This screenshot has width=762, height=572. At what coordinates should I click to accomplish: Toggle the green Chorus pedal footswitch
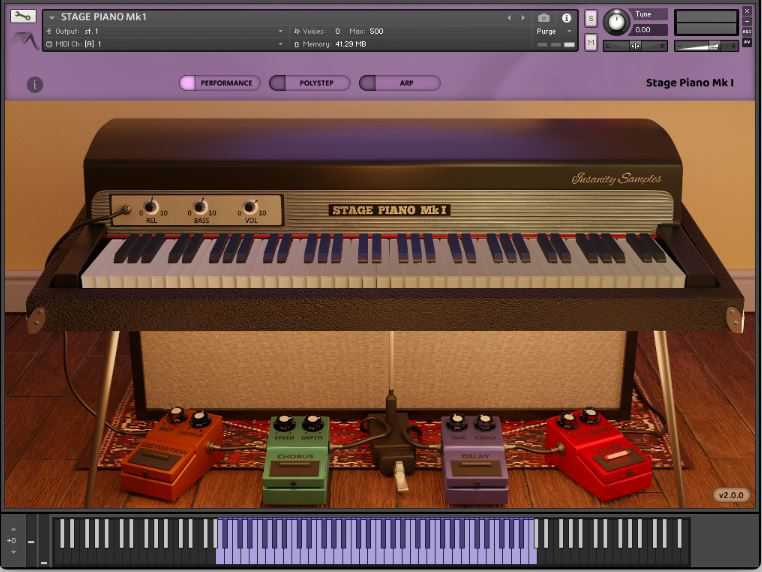pos(294,469)
